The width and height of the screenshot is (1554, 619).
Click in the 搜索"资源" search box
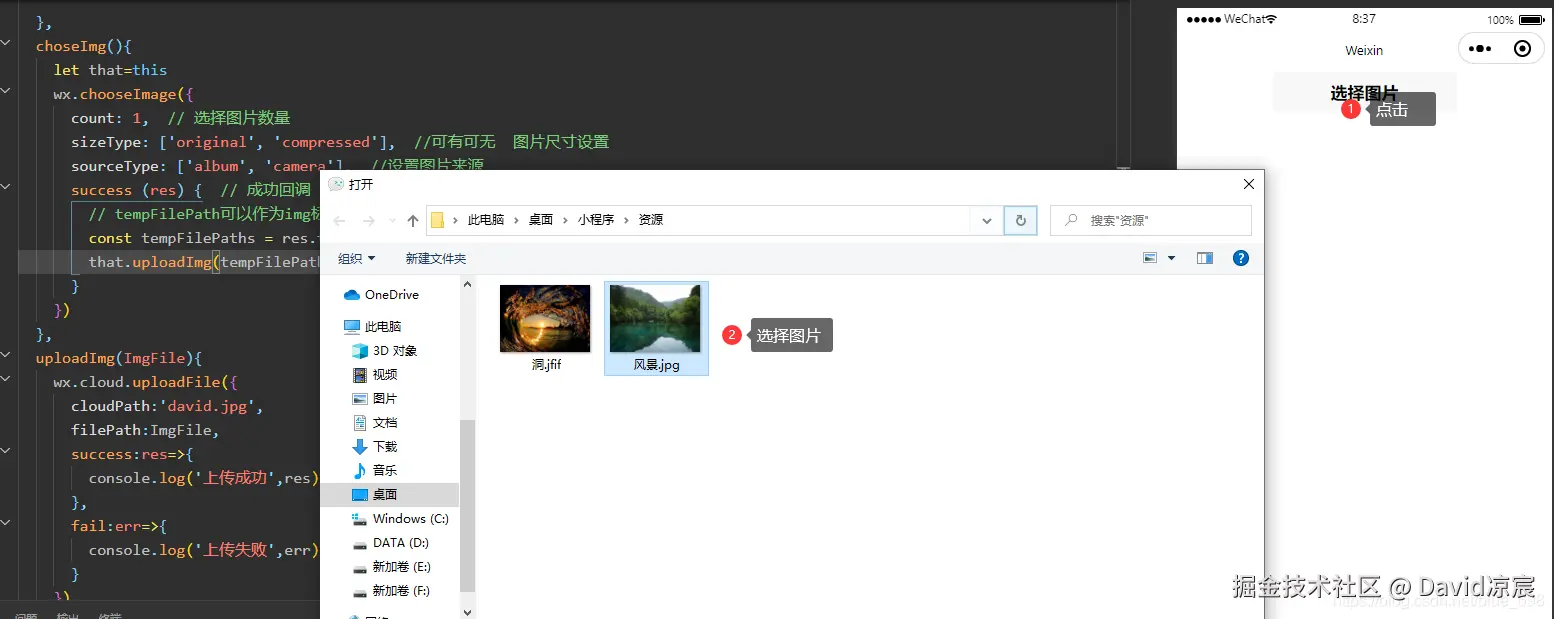1150,220
